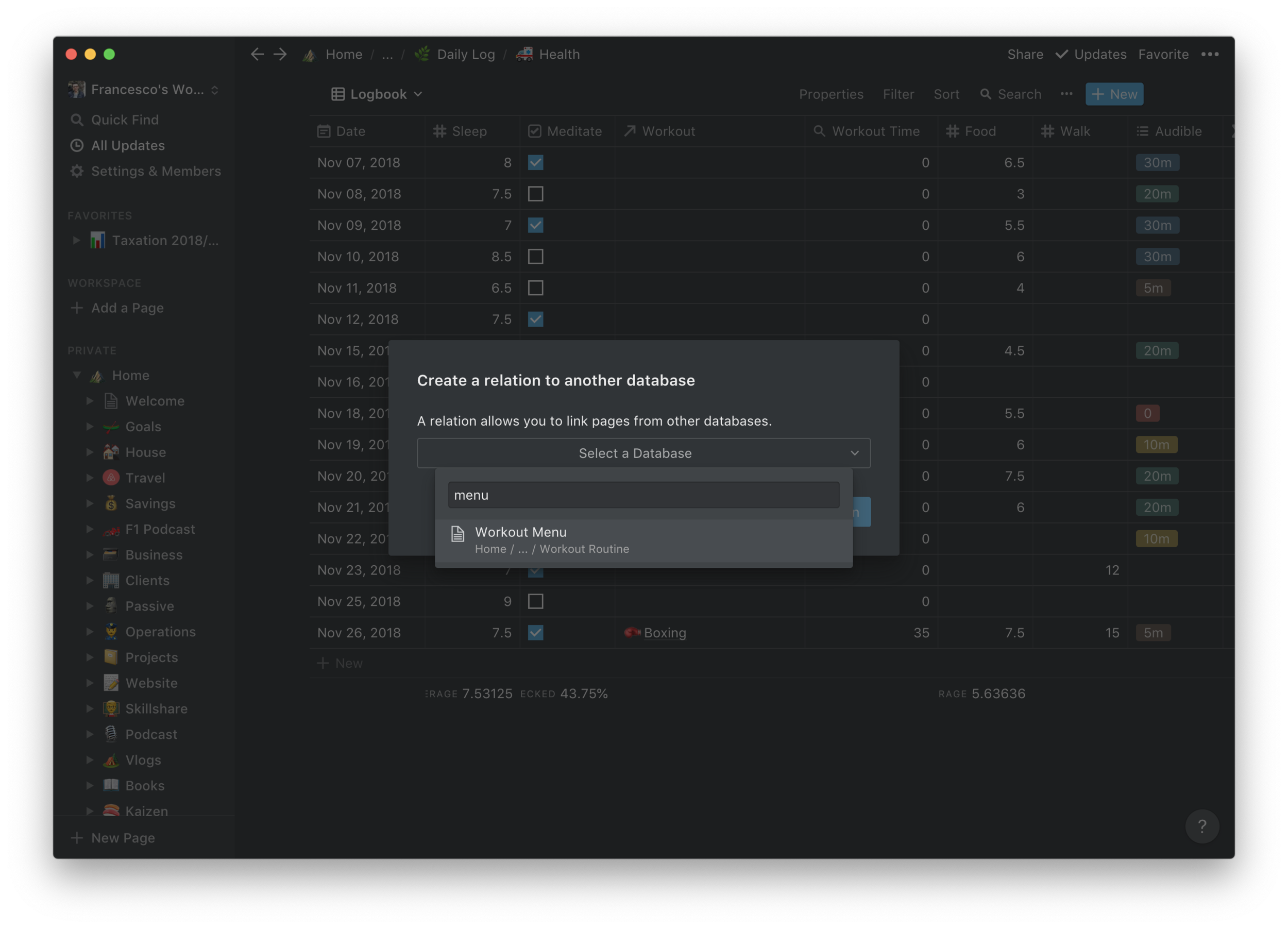
Task: Click New Page at sidebar bottom
Action: (112, 838)
